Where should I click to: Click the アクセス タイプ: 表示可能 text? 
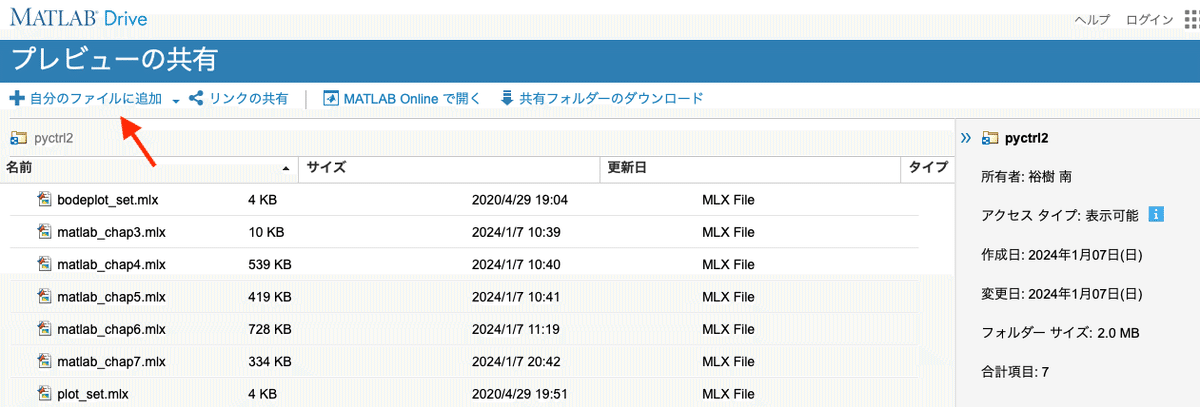point(1061,214)
